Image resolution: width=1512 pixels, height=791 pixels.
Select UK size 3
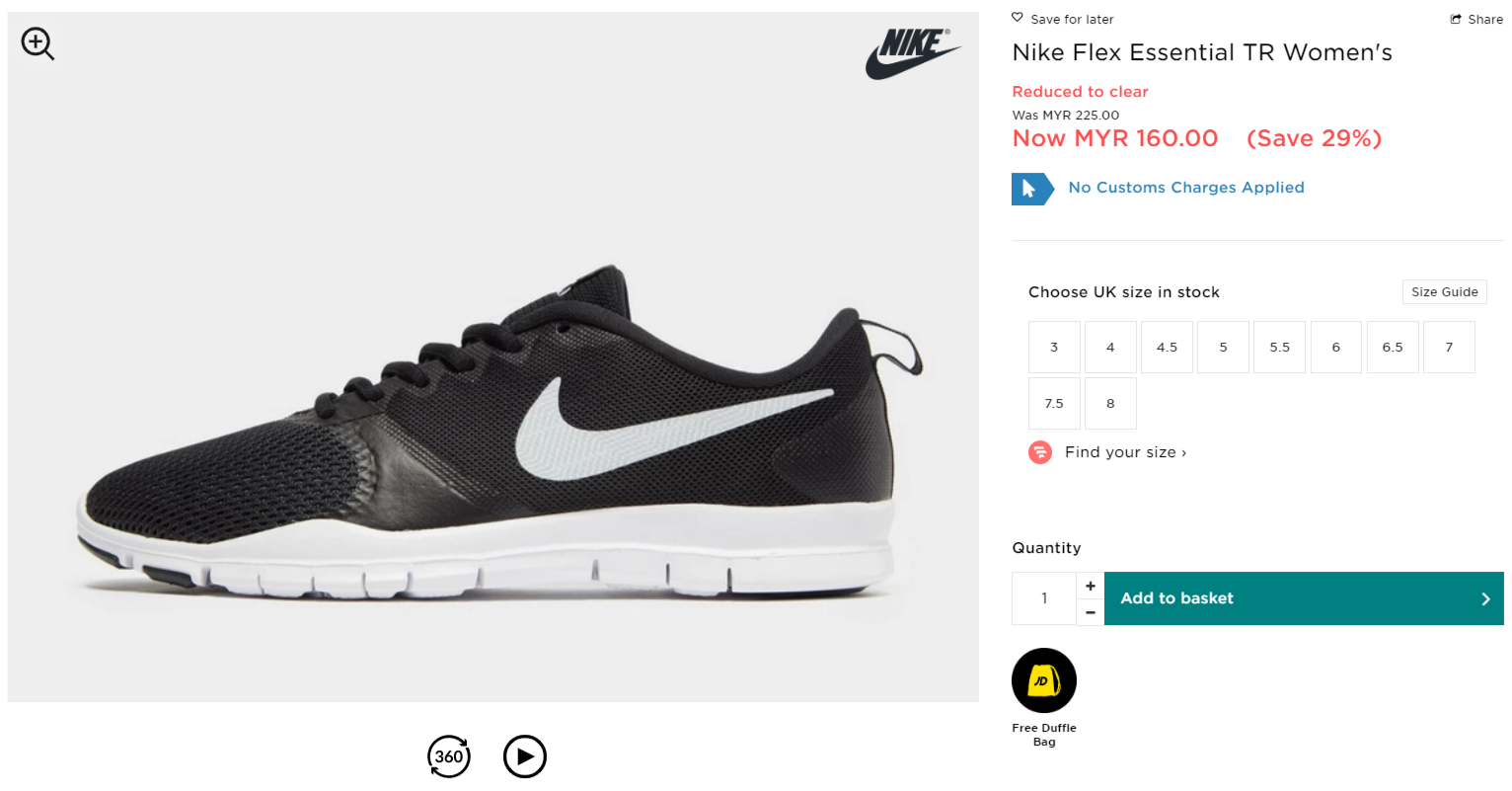click(1054, 348)
